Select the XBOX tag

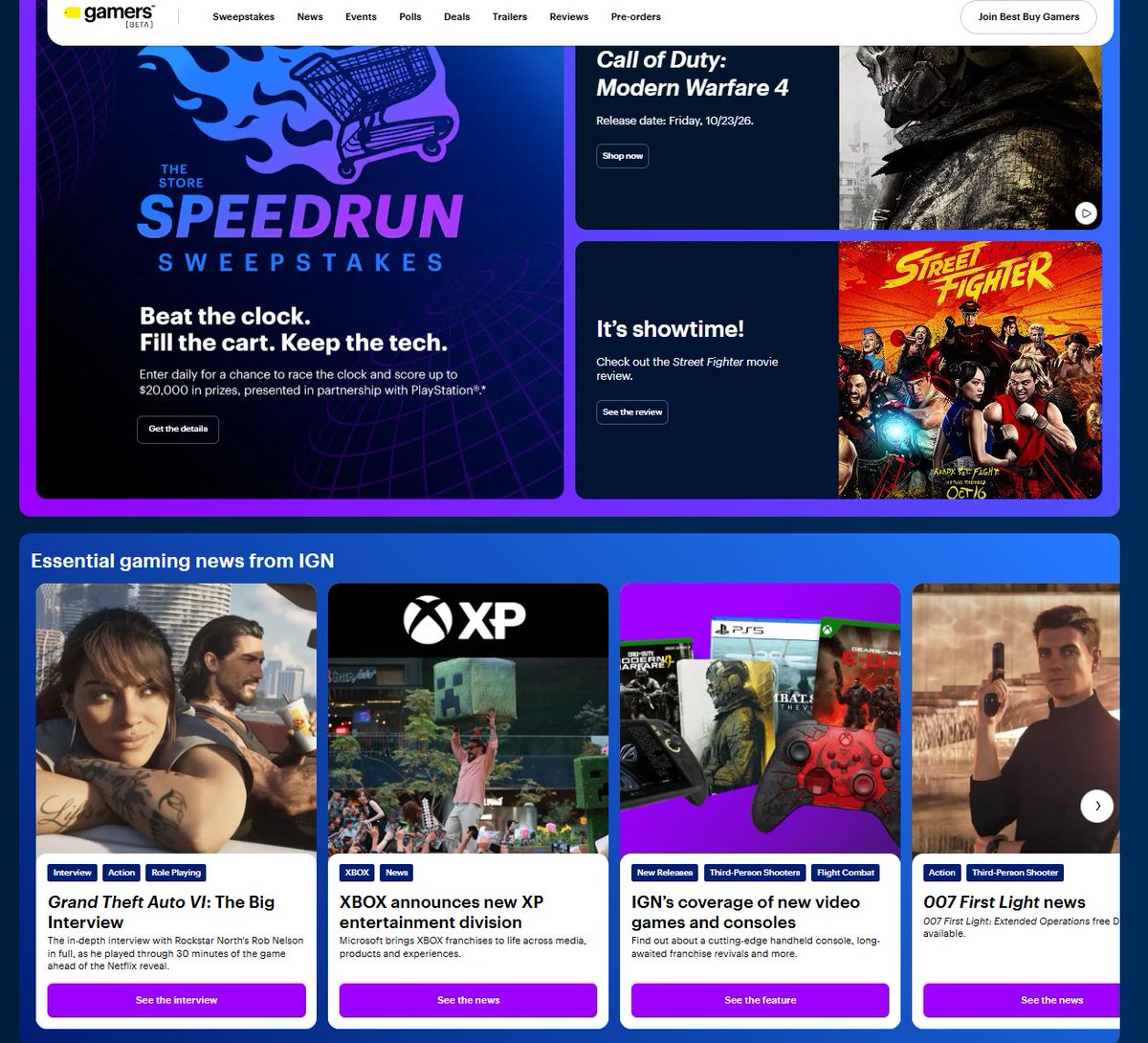pyautogui.click(x=358, y=873)
